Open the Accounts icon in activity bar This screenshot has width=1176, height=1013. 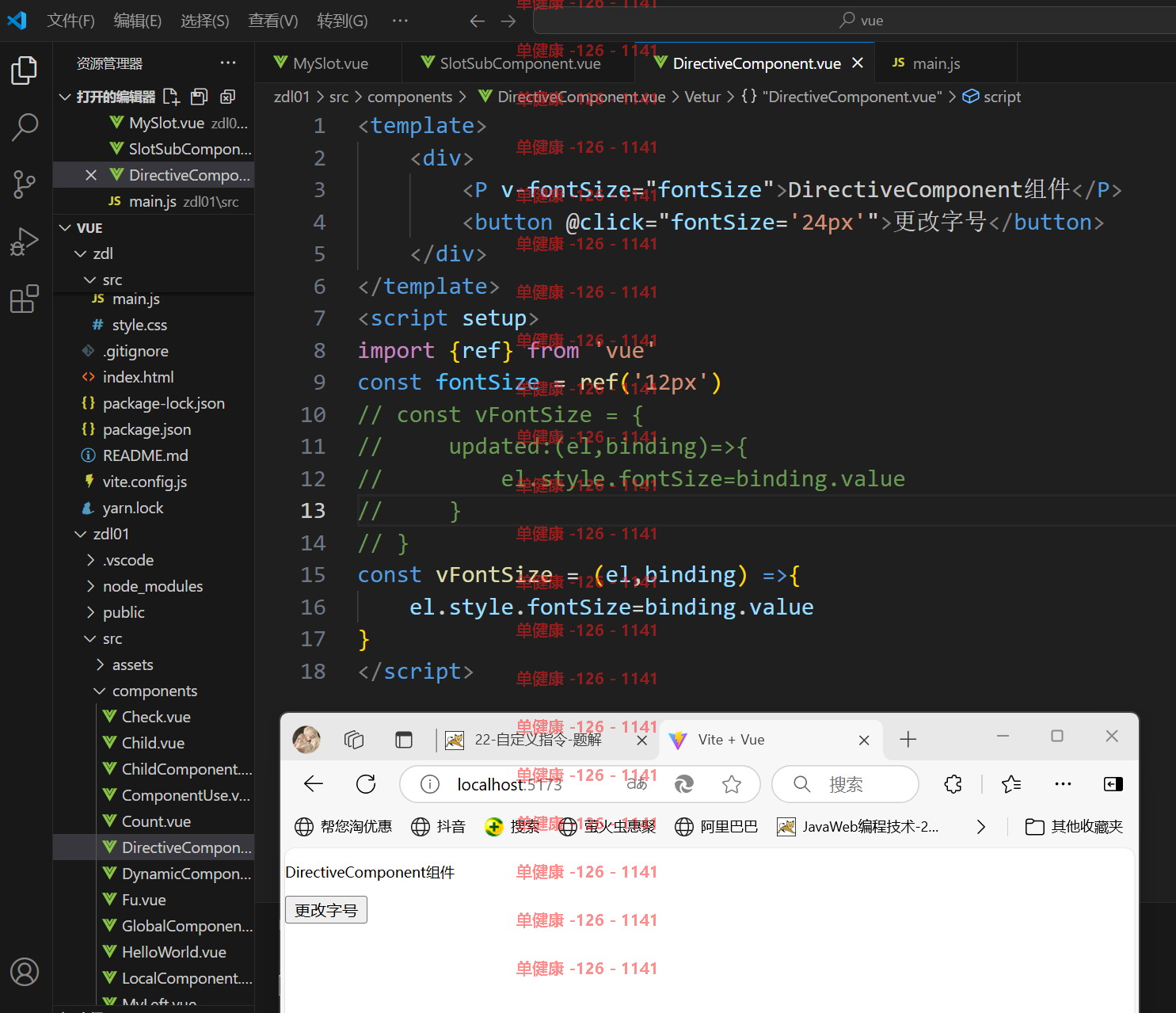(25, 972)
